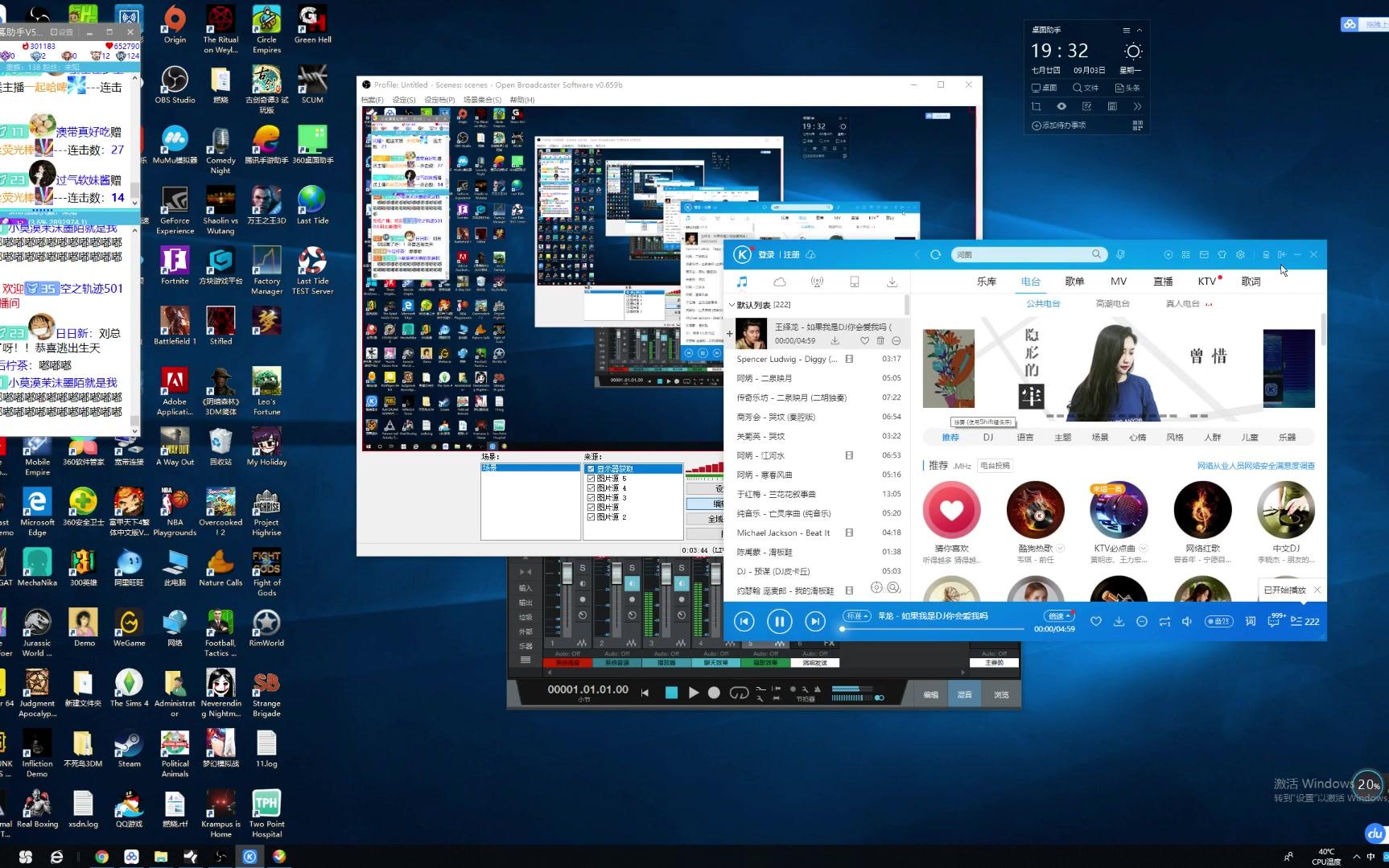Toggle 显示器获取 source checkbox in OBS
Screen dimensions: 1389x868
point(591,468)
